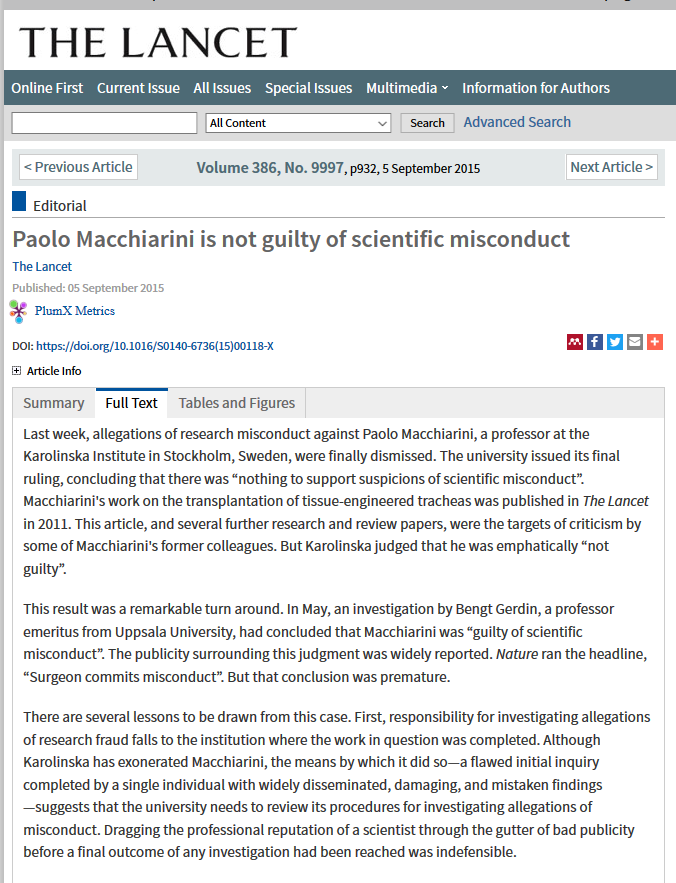Share article on Facebook
This screenshot has height=883, width=676.
pos(595,342)
